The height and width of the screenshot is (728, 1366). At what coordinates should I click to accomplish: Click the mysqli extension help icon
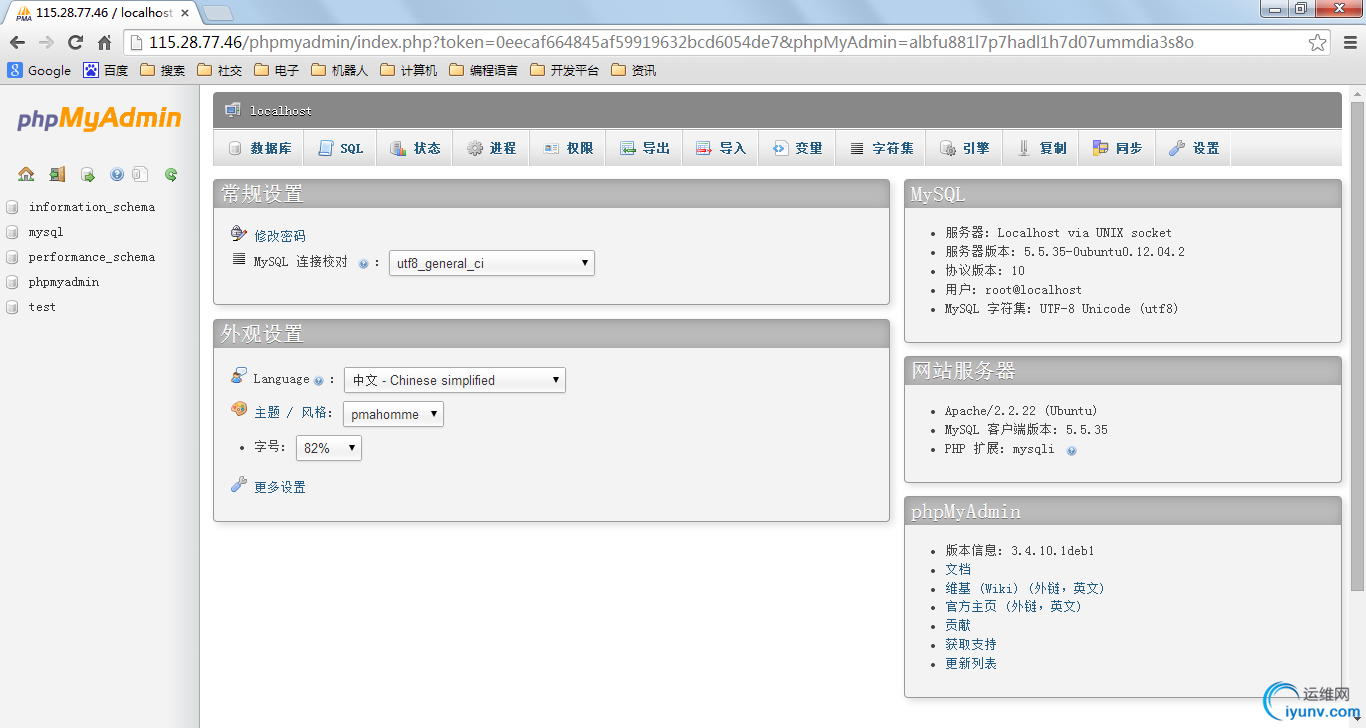[x=1072, y=450]
